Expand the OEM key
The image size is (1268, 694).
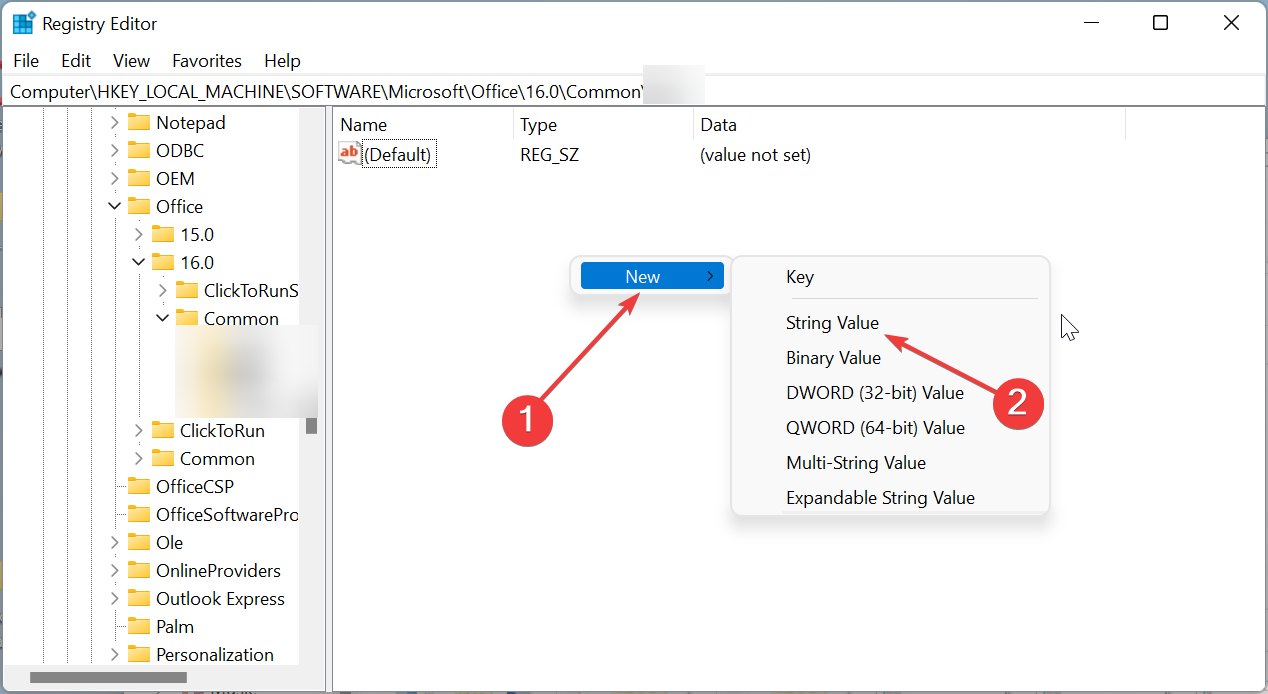coord(114,178)
